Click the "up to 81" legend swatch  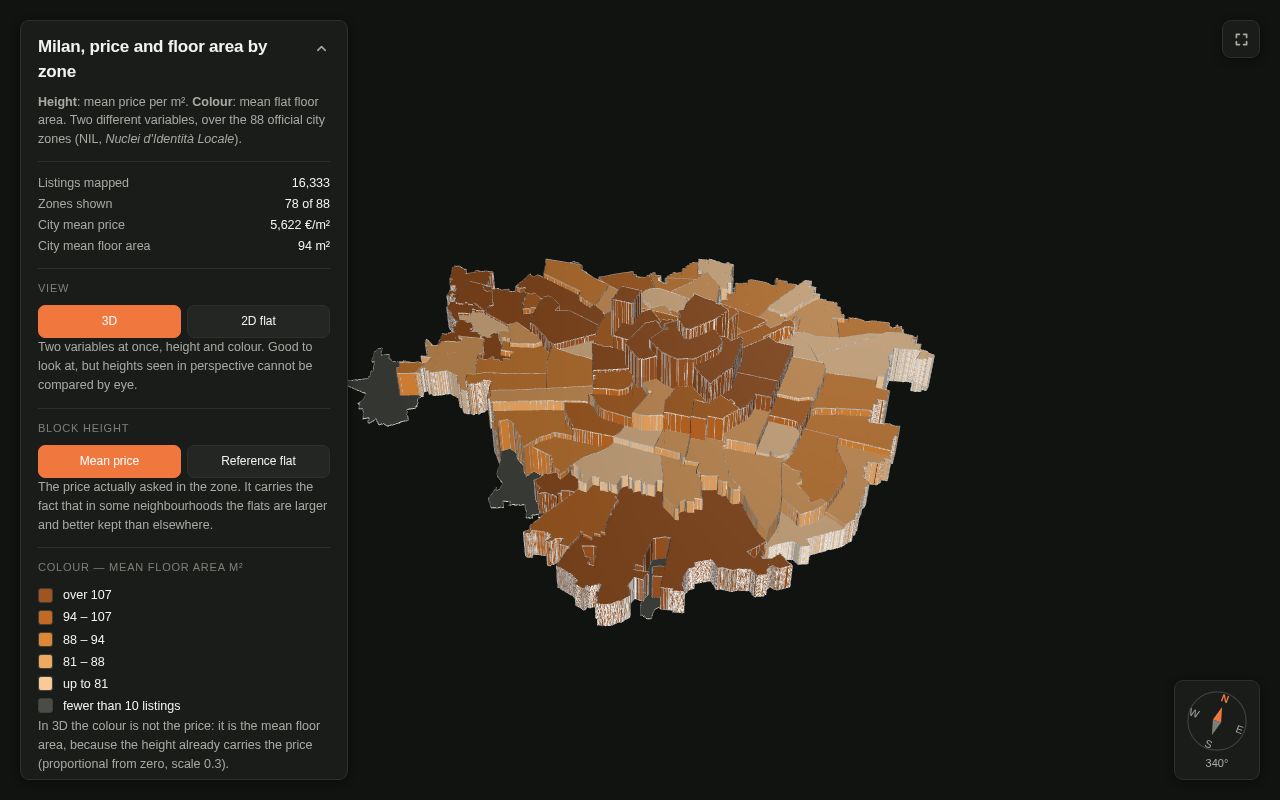45,684
